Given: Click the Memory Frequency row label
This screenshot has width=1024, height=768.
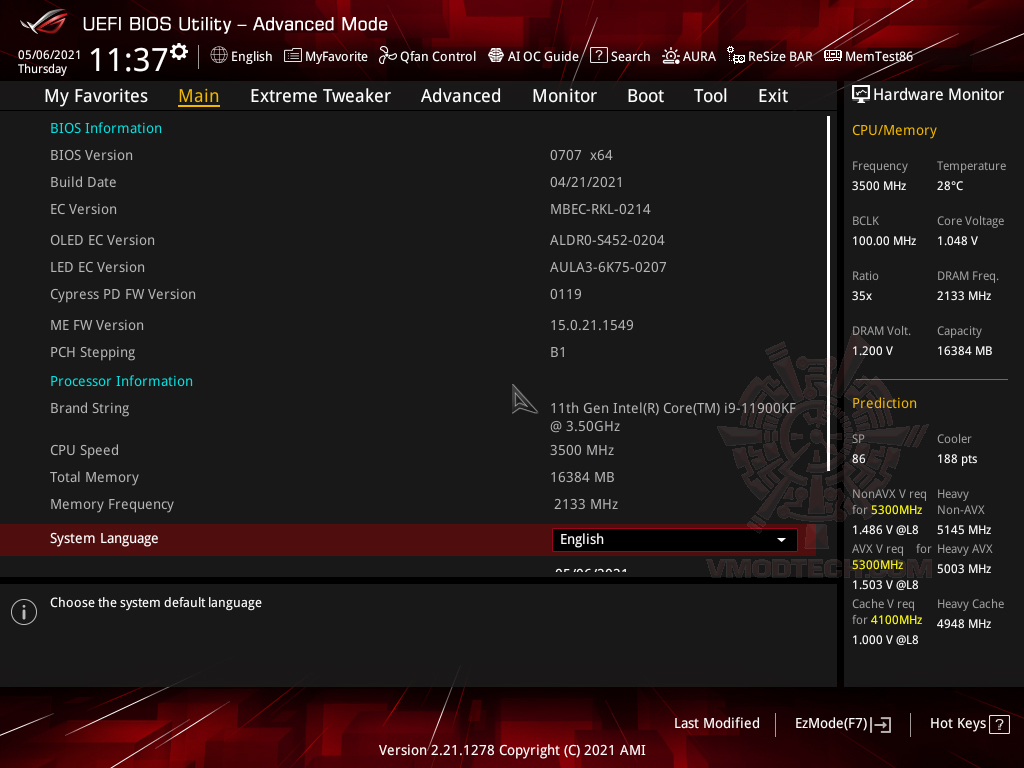Looking at the screenshot, I should click(112, 504).
